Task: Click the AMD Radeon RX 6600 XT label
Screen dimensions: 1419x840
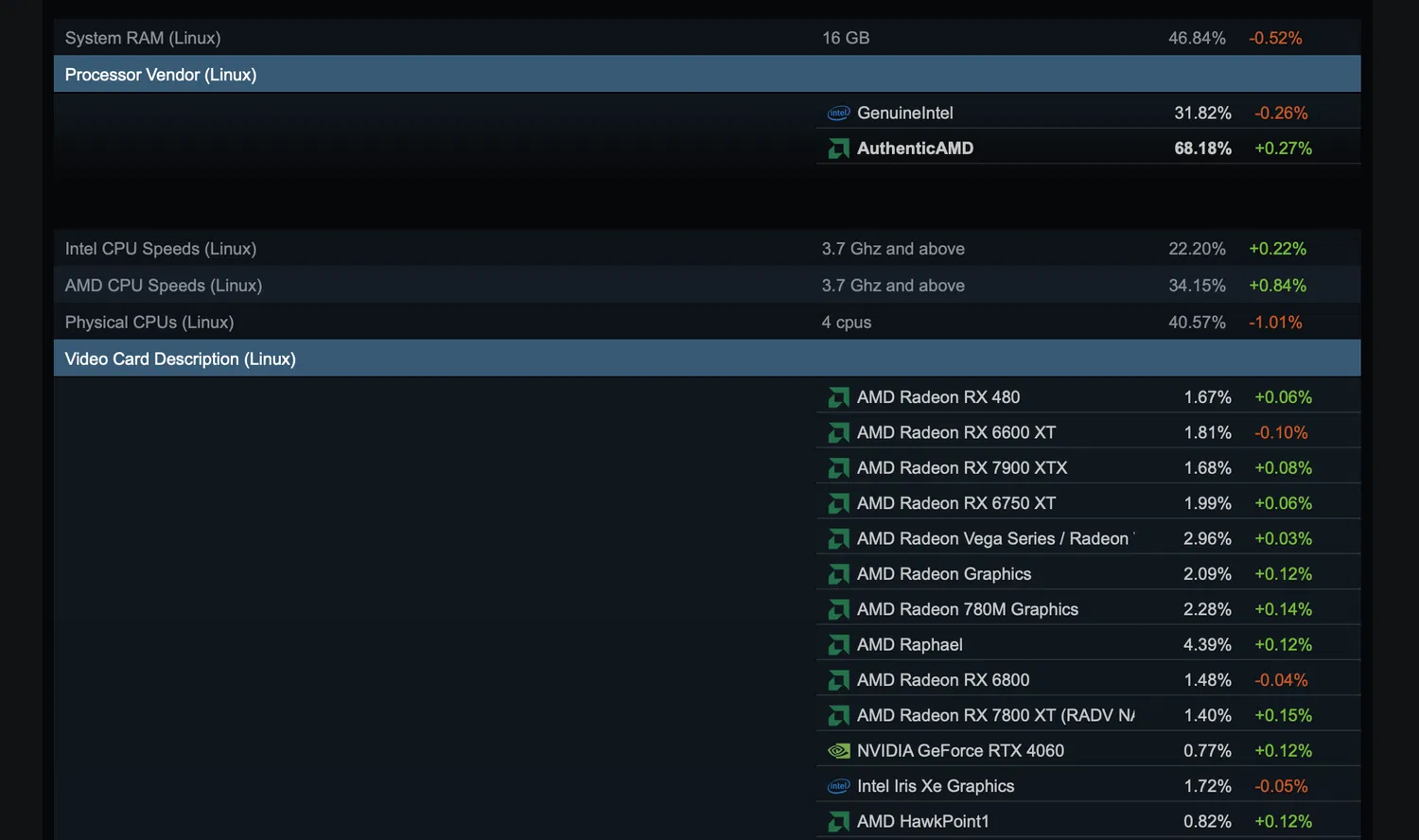Action: [956, 432]
